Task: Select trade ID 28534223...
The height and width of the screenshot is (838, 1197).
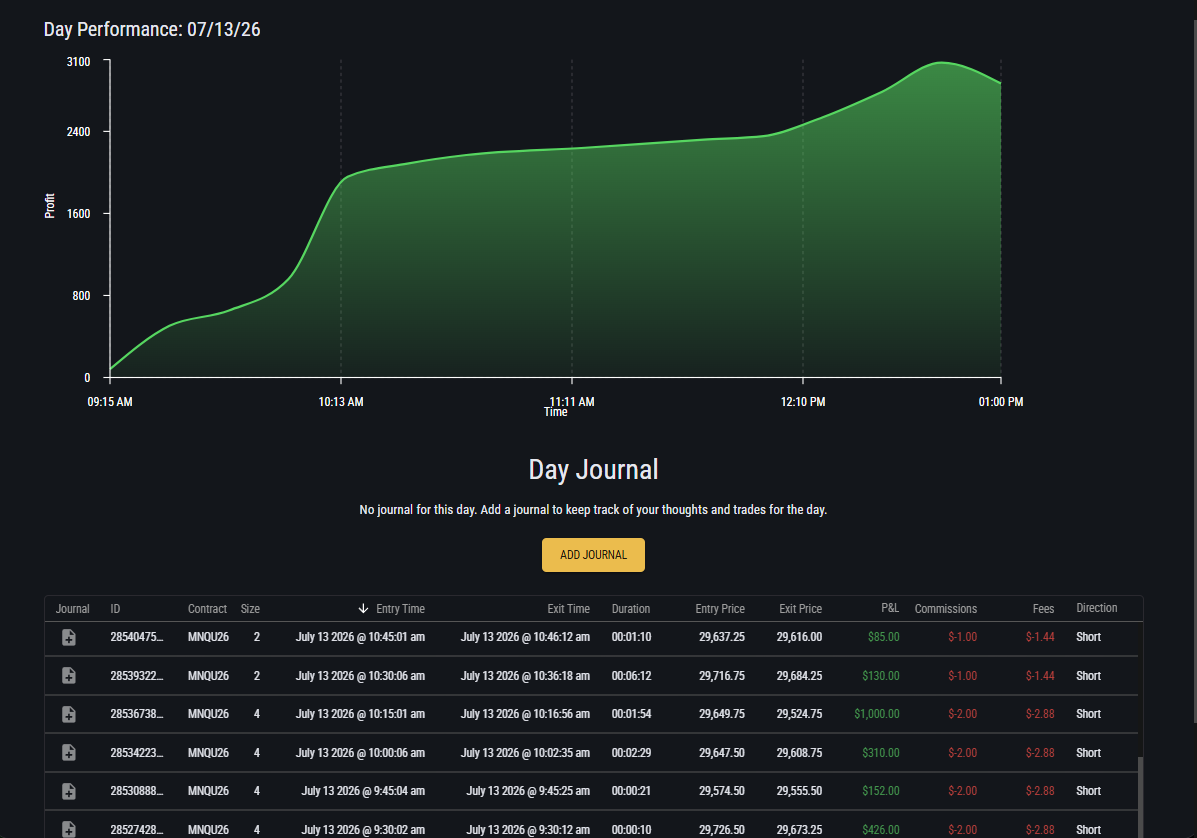Action: [x=137, y=753]
